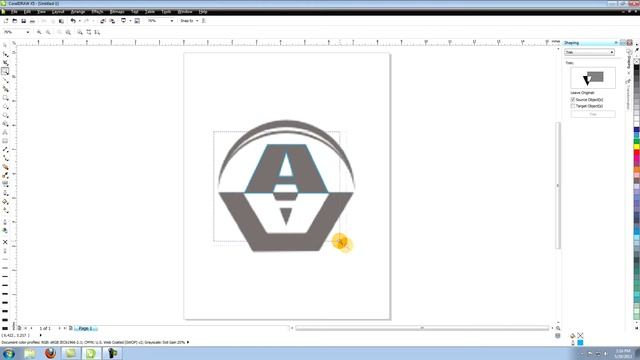
Task: Select the Pick tool in toolbox
Action: click(5, 45)
